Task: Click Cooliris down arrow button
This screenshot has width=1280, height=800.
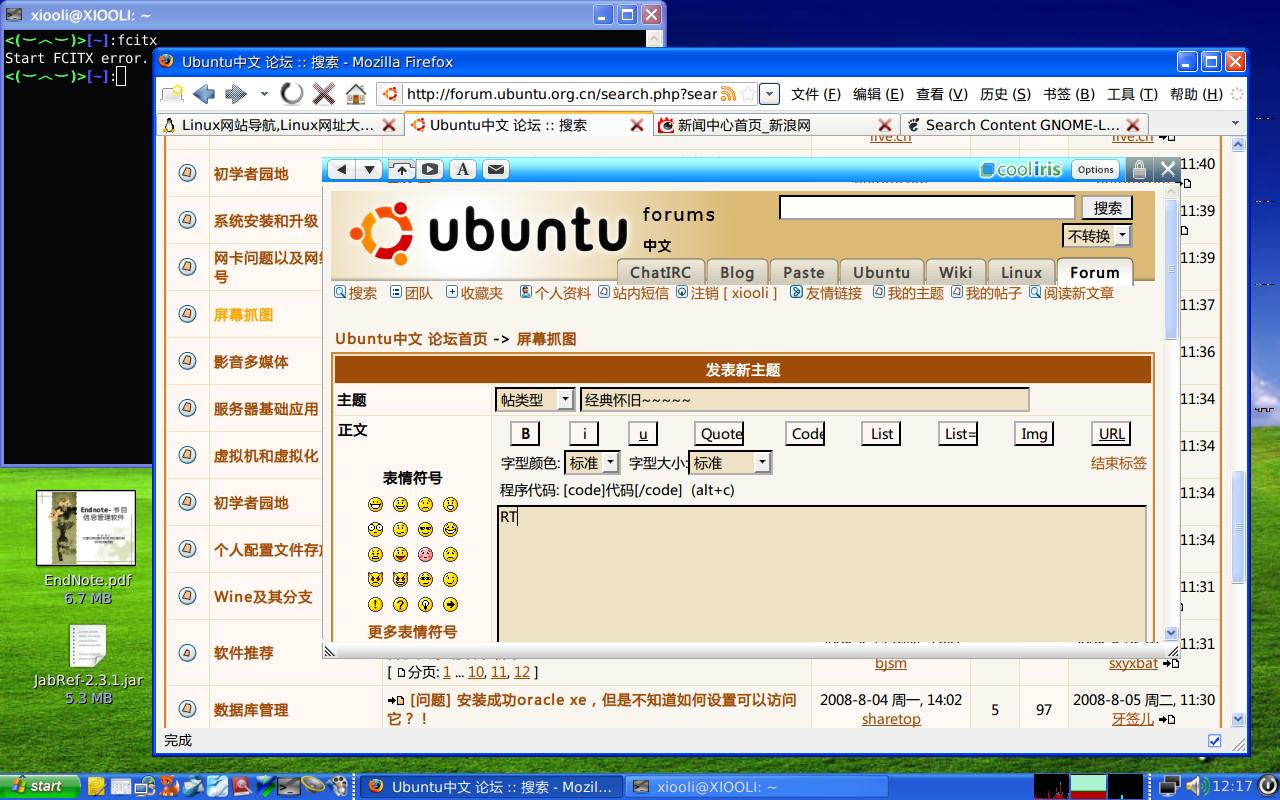Action: [370, 170]
